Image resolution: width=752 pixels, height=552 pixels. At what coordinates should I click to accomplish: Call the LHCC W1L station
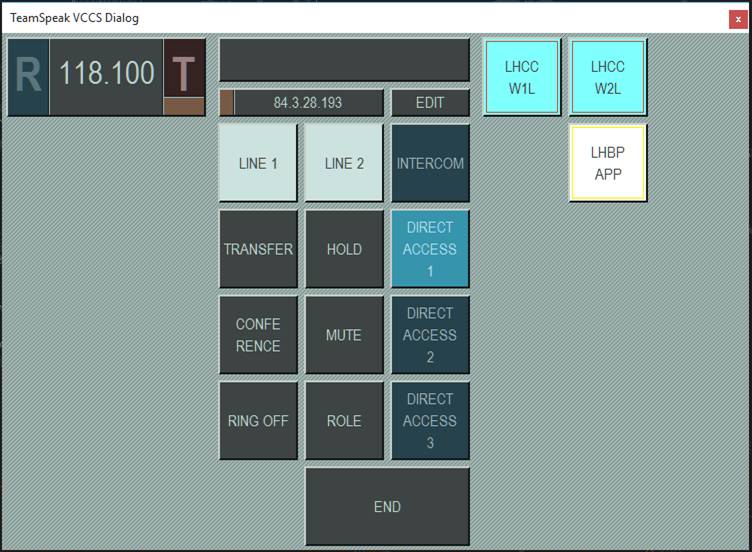coord(521,77)
